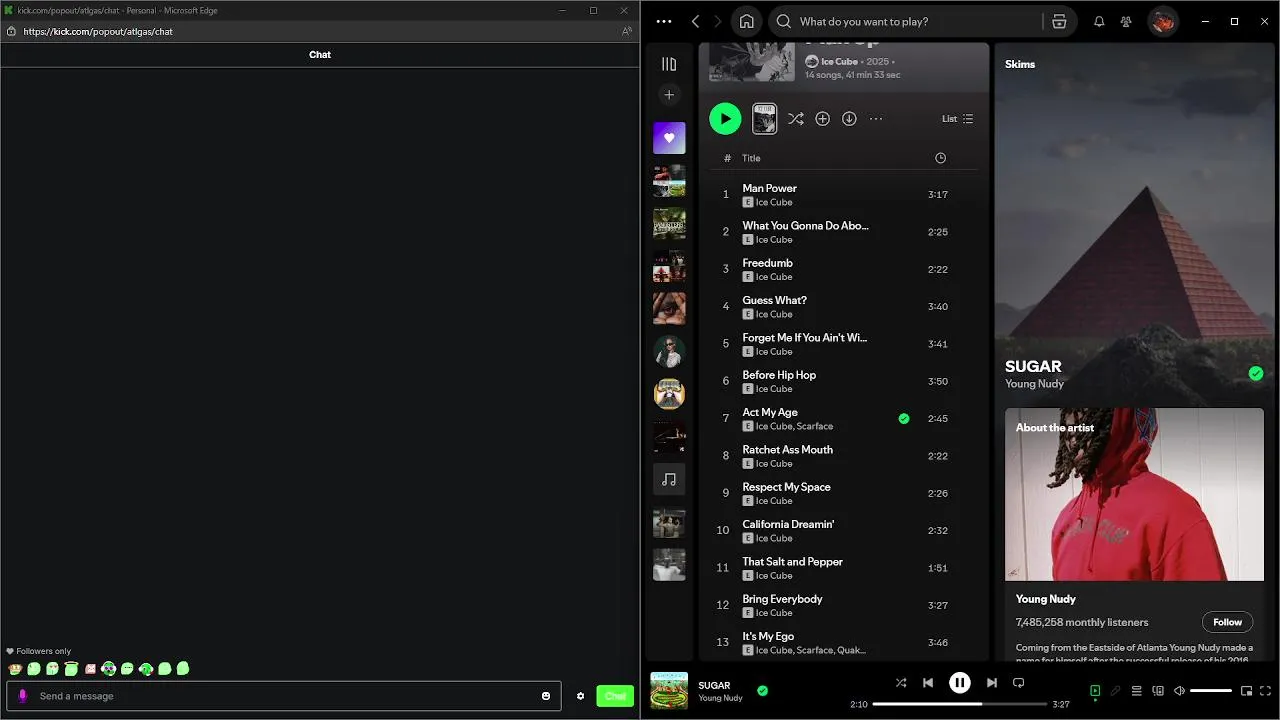Enter Spotify full screen view
Screen dimensions: 1280x720
[1266, 691]
